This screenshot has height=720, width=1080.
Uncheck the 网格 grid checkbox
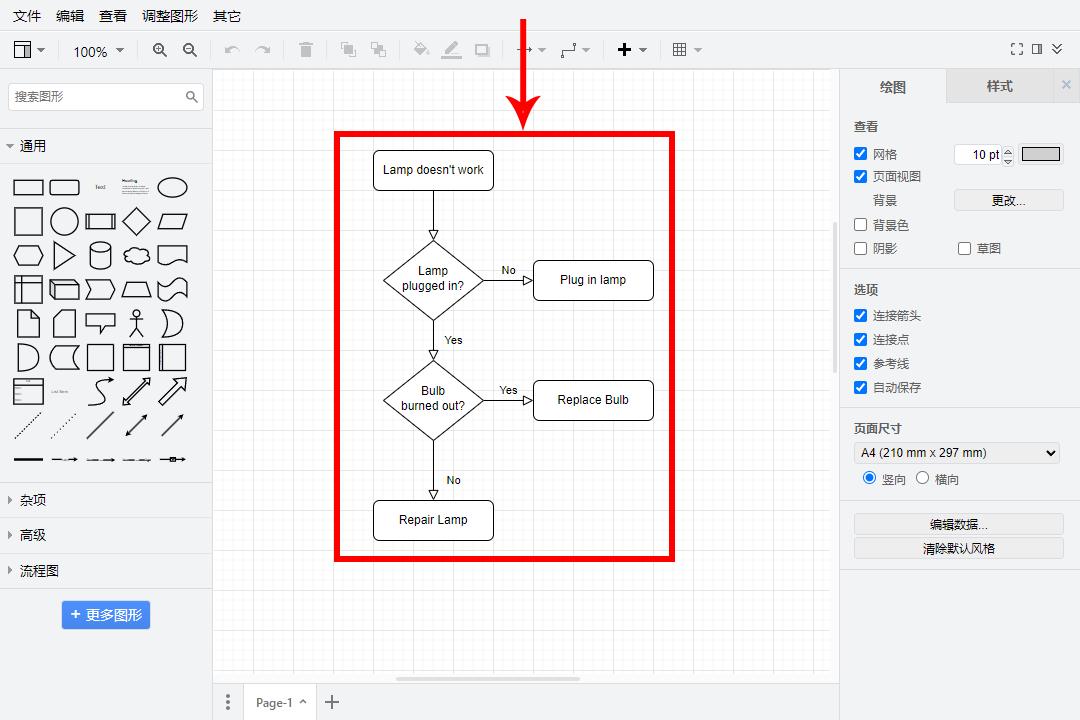(860, 154)
